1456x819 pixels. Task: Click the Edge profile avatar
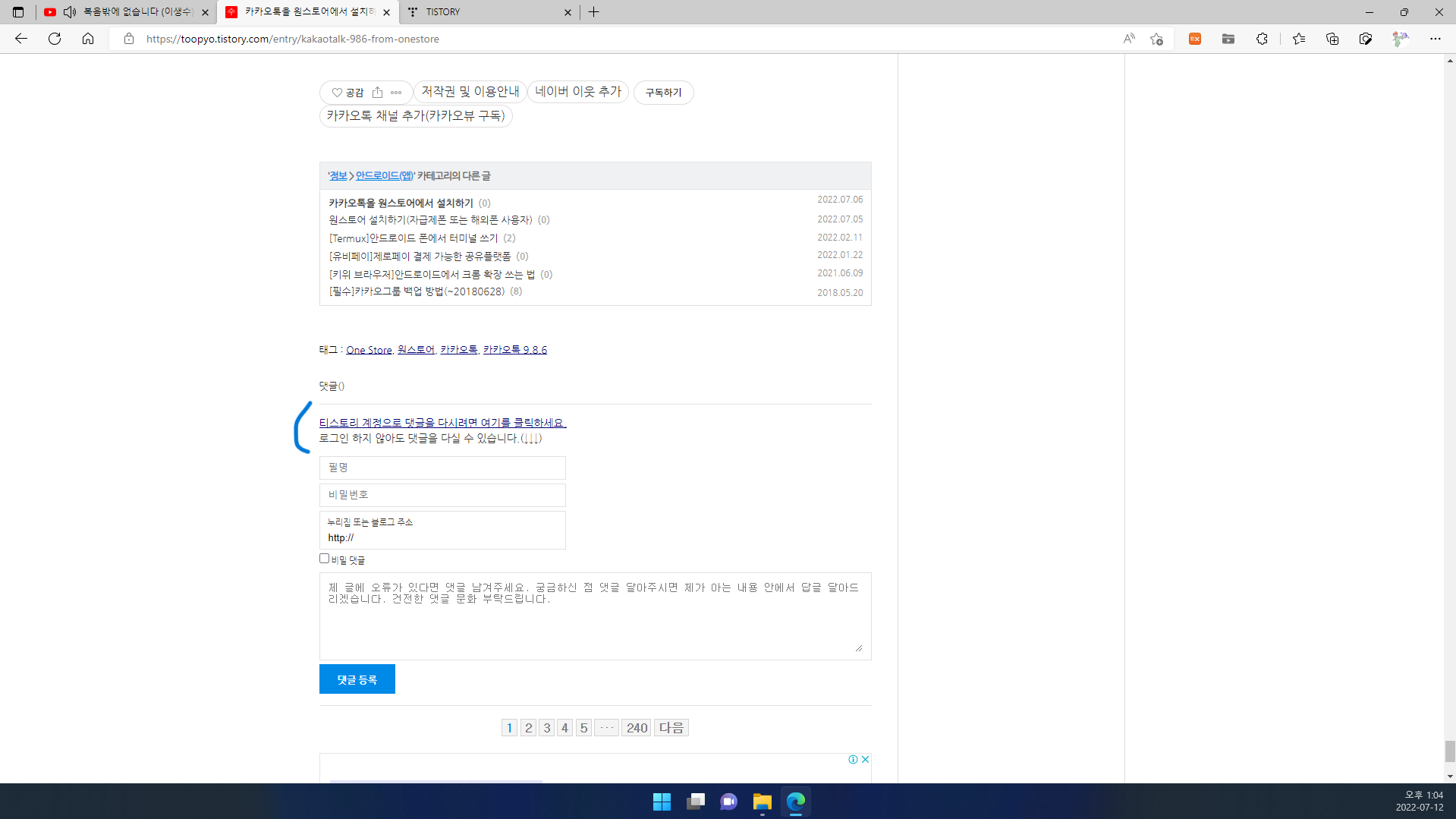[x=1399, y=39]
